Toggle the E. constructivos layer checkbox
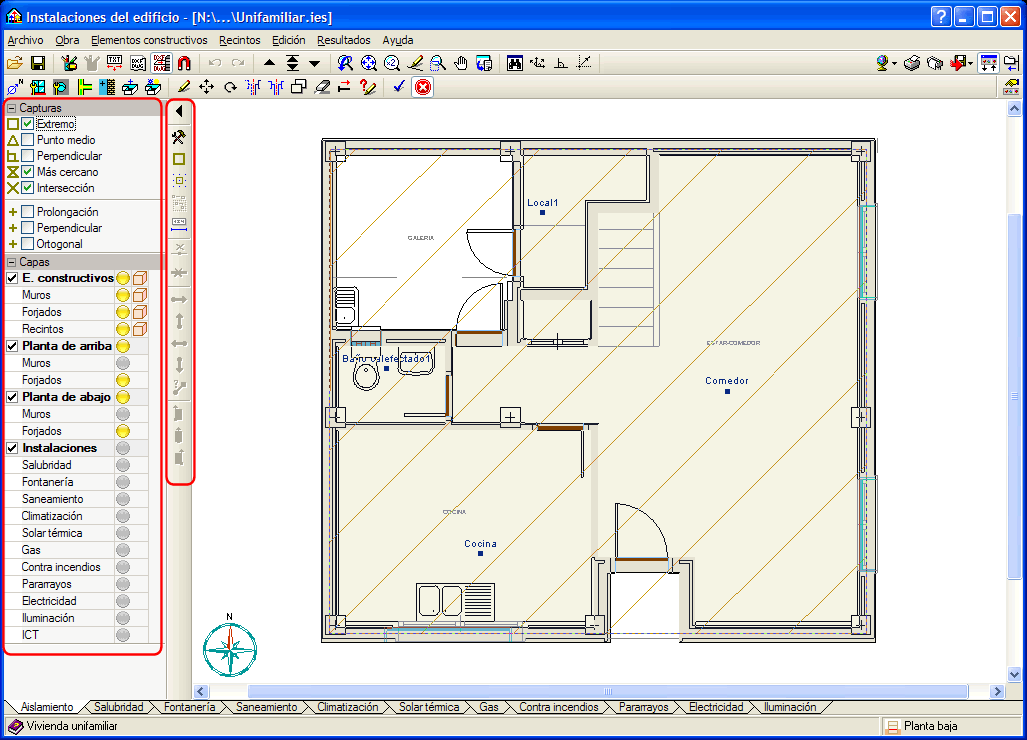 [12, 278]
